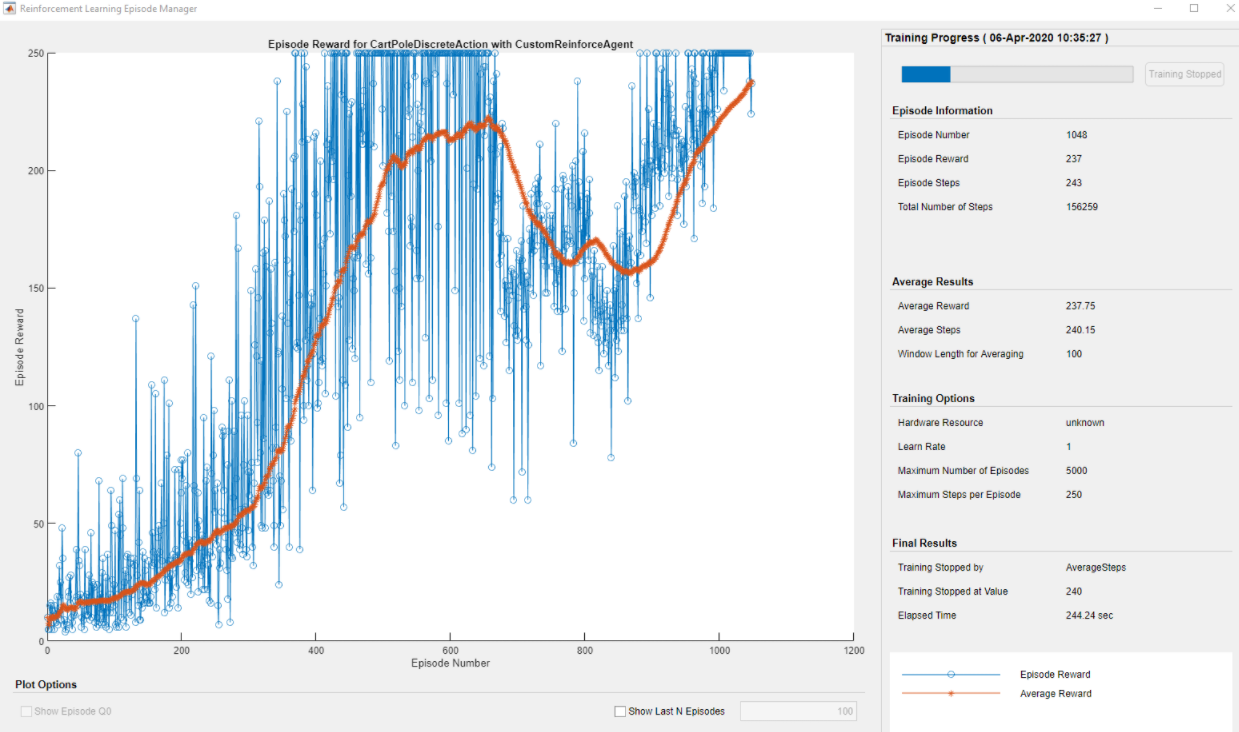Click the plot title Episode Reward for CartPoleDiscreteAction
This screenshot has width=1239, height=732.
tap(450, 44)
